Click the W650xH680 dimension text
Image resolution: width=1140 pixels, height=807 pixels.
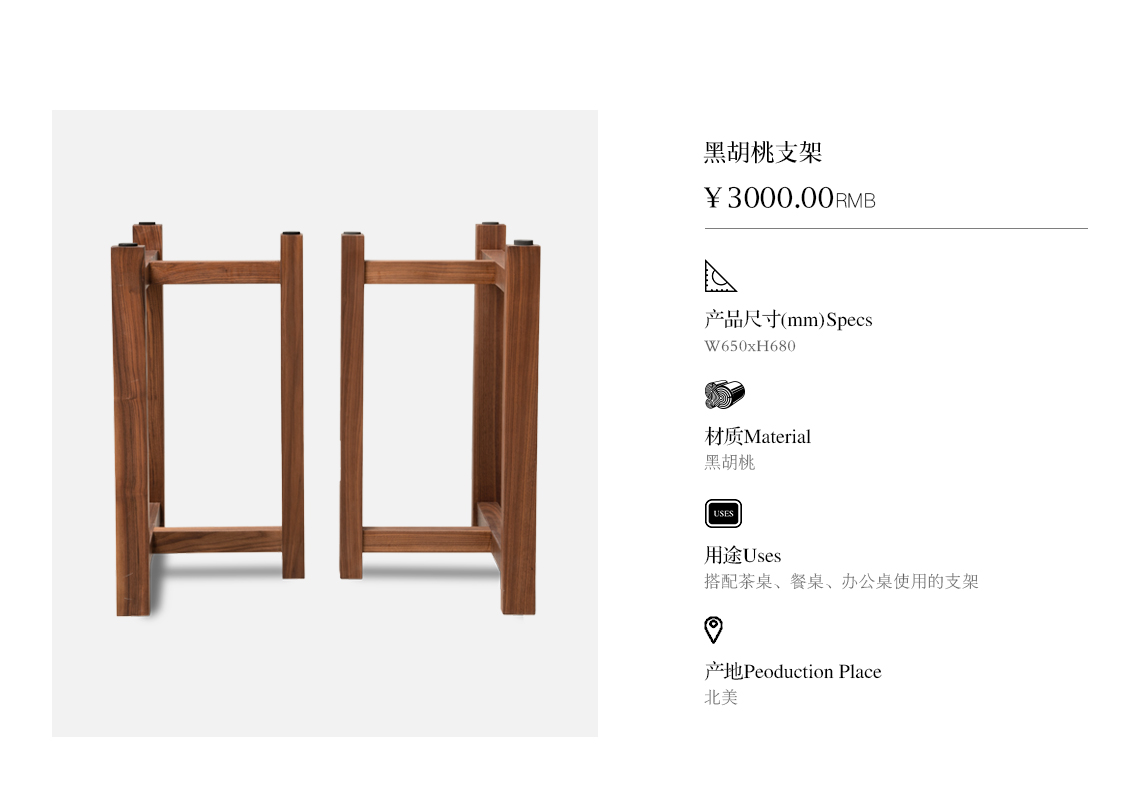[x=750, y=346]
